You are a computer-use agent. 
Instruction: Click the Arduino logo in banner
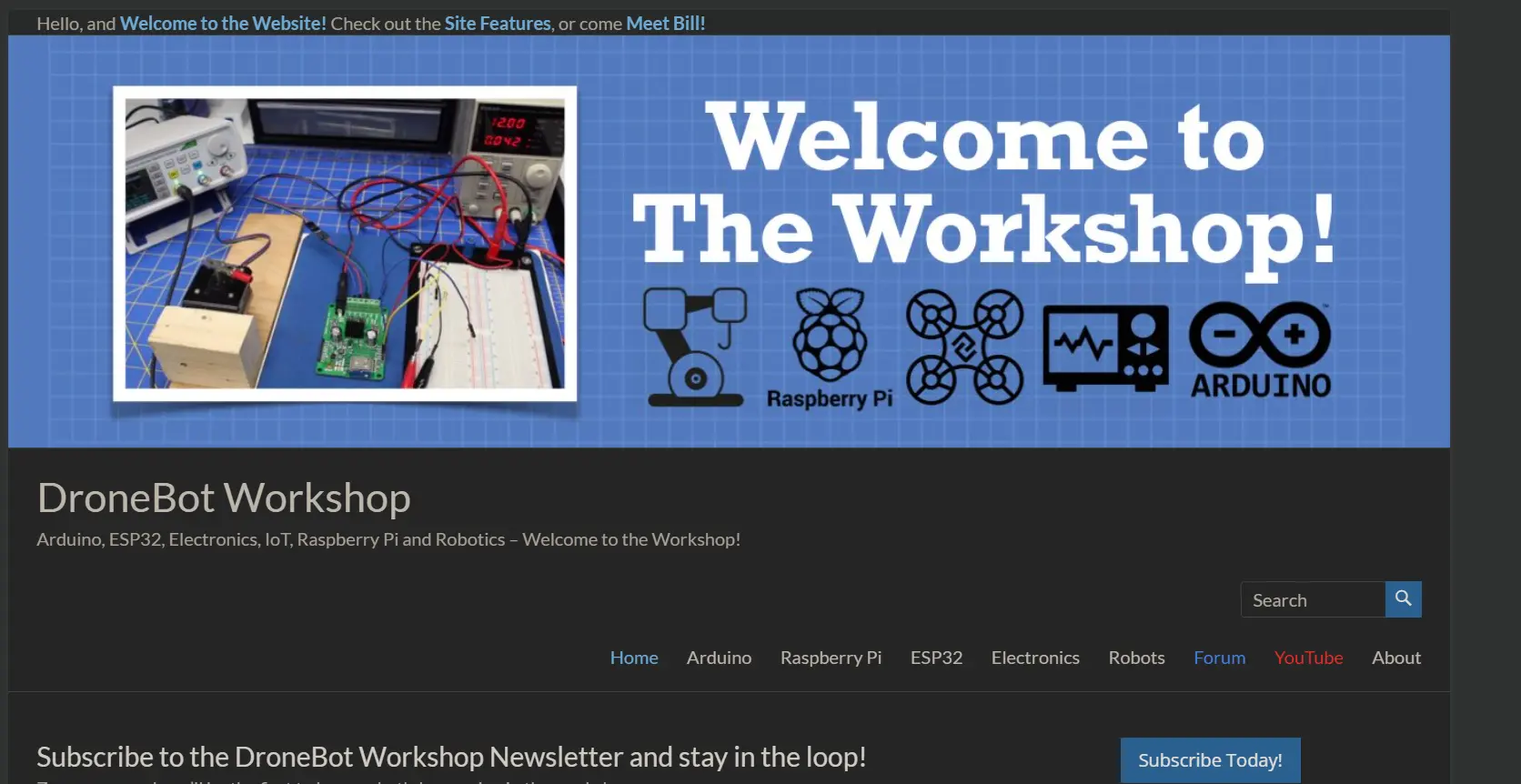pos(1260,350)
